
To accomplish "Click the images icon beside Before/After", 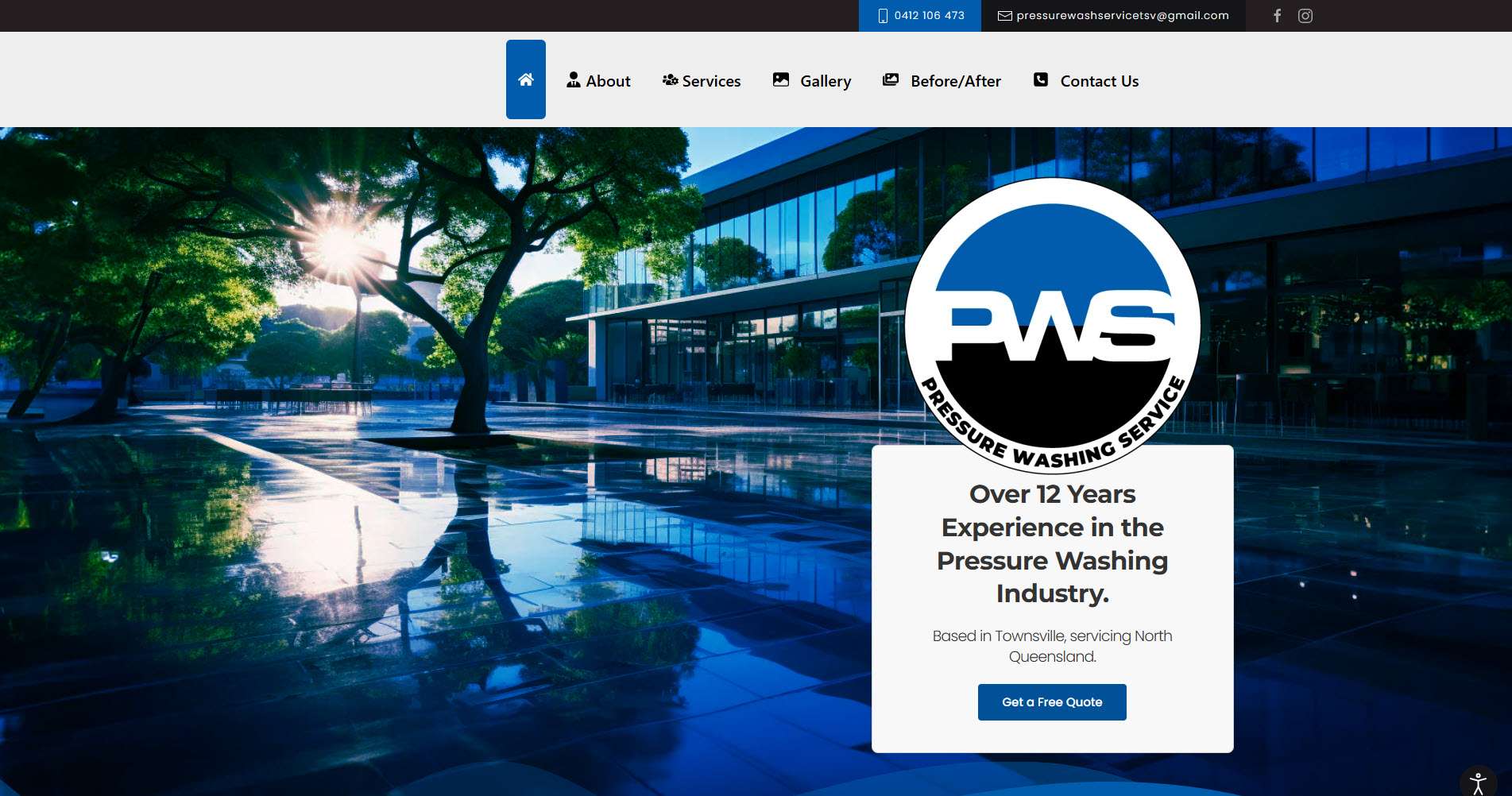I will tap(891, 79).
